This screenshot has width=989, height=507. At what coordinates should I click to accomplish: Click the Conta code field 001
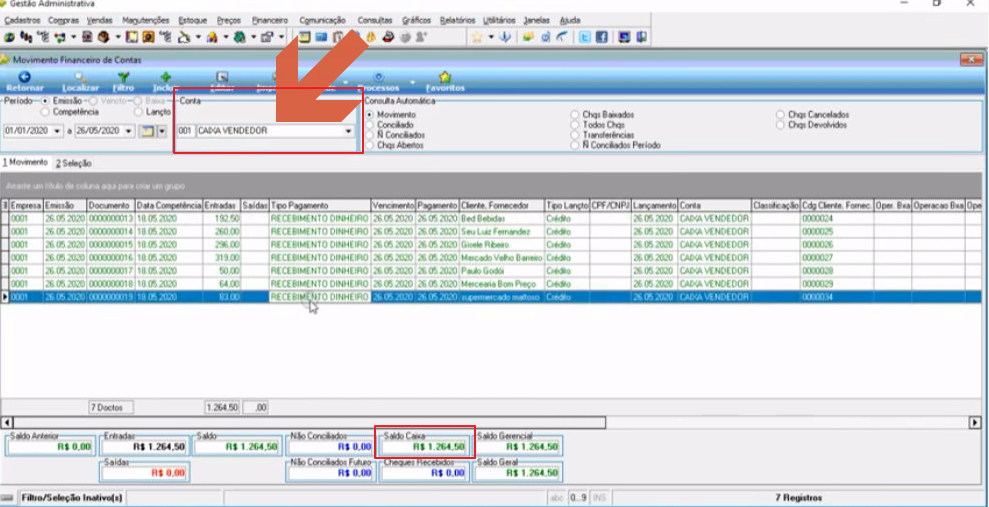coord(186,131)
